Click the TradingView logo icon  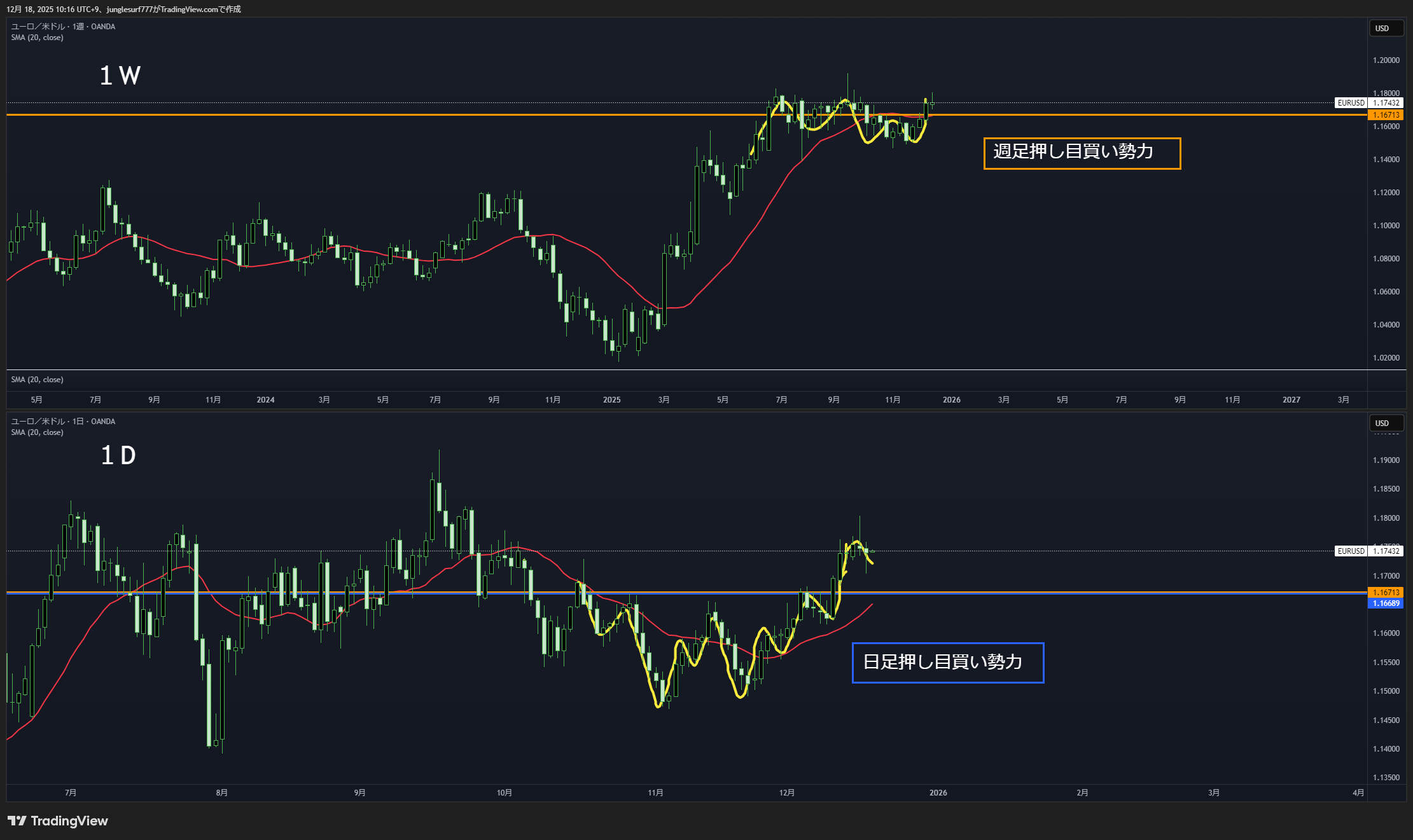(17, 821)
